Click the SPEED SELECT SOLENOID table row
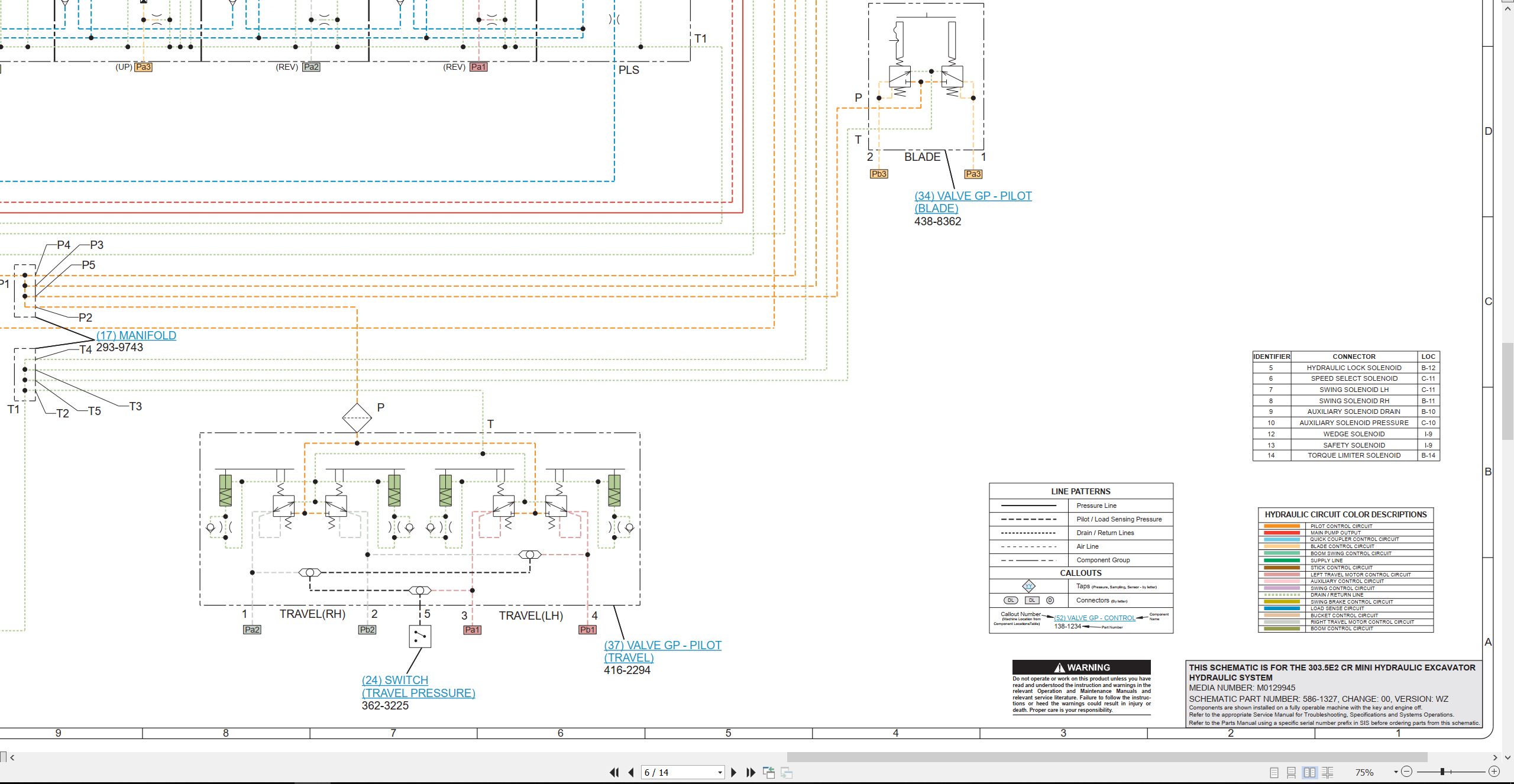Image resolution: width=1514 pixels, height=784 pixels. coord(1346,378)
